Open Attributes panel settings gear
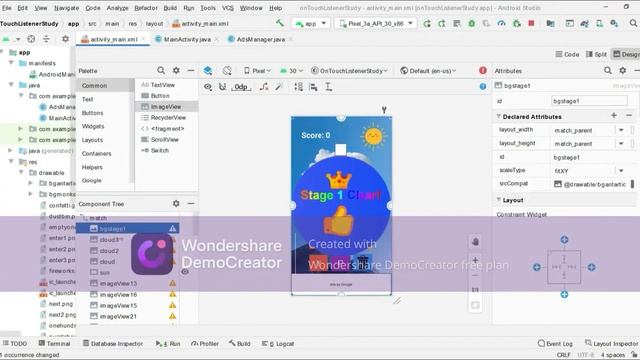 [x=622, y=70]
